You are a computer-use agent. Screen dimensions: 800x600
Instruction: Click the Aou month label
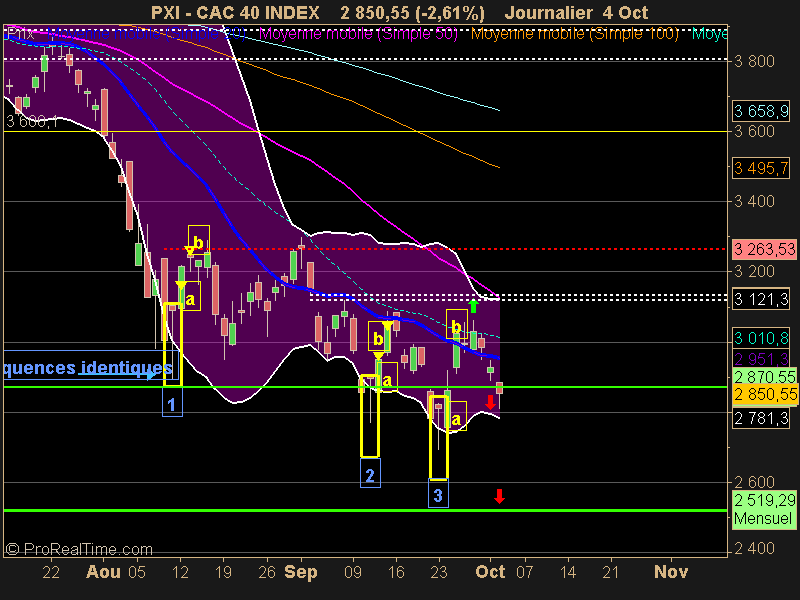pos(104,571)
